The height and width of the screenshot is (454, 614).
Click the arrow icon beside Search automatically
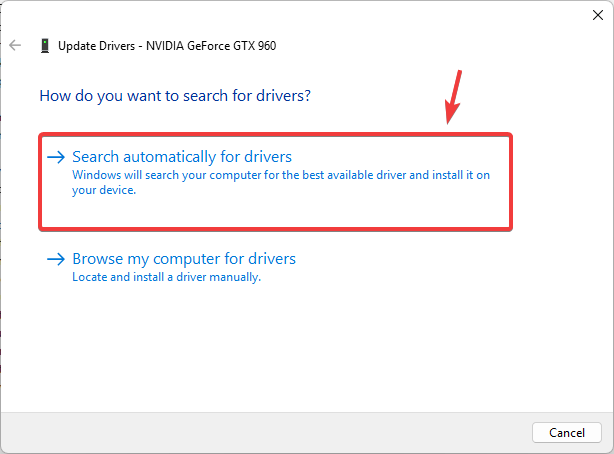56,157
